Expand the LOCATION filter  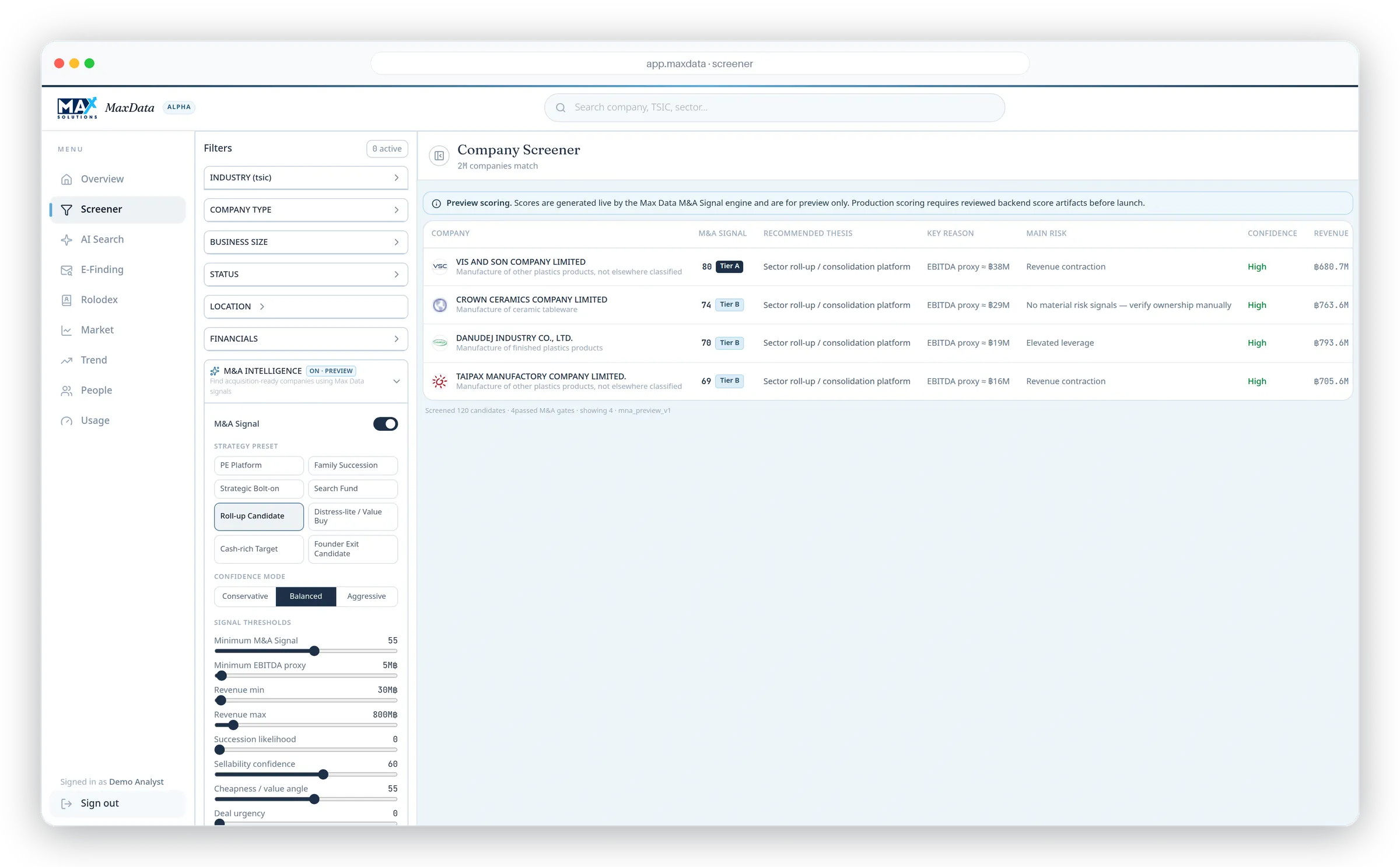(306, 307)
